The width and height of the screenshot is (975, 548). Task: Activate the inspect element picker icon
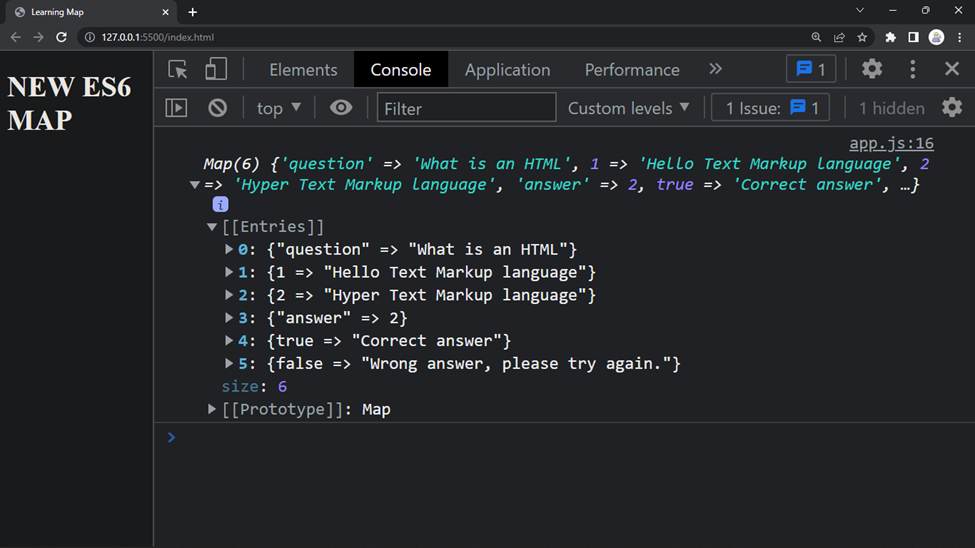coord(178,69)
